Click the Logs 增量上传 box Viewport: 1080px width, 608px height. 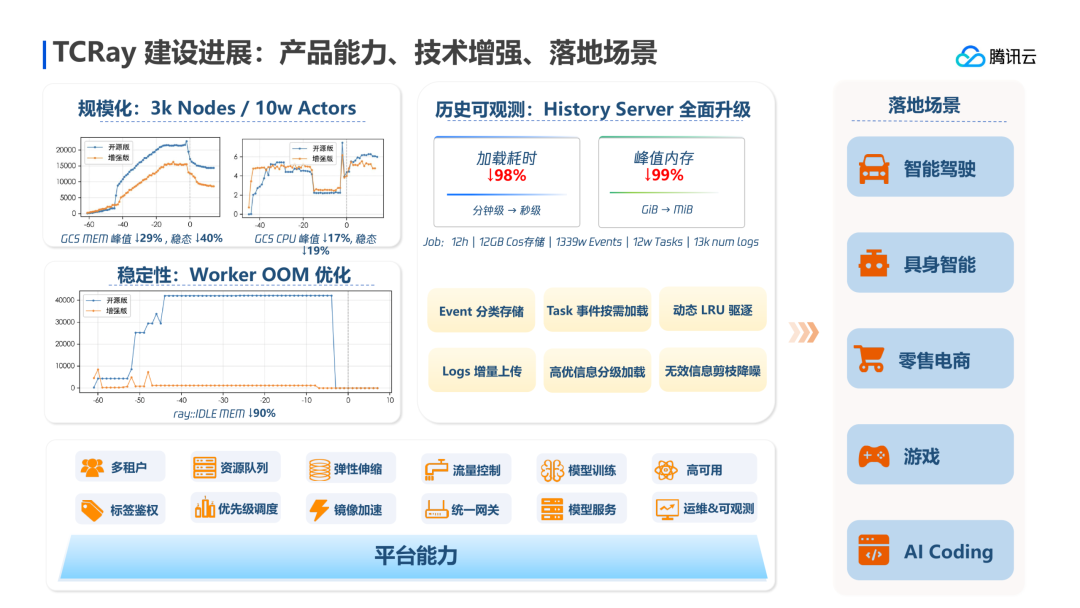click(482, 371)
